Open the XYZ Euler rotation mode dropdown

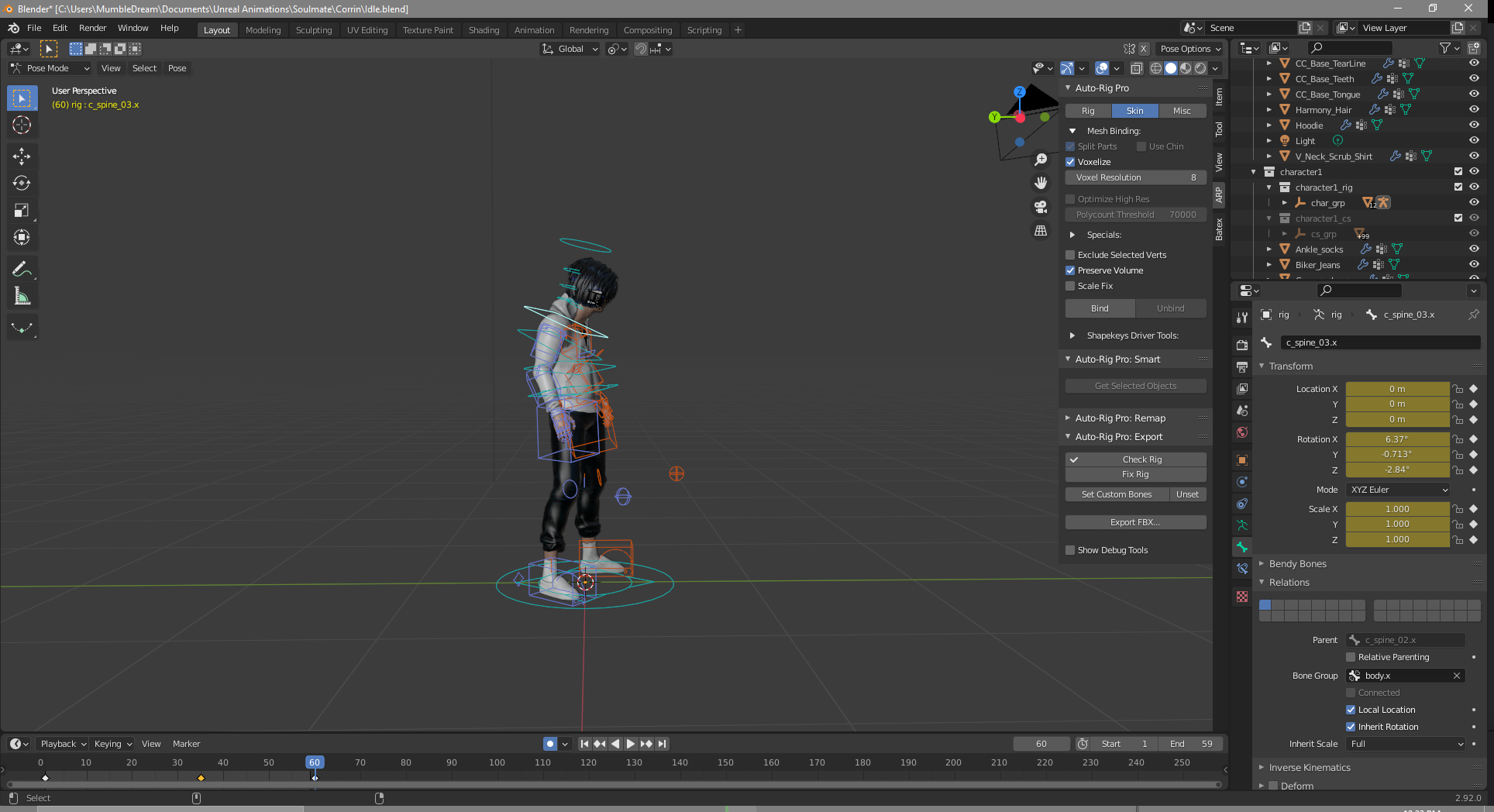tap(1398, 490)
